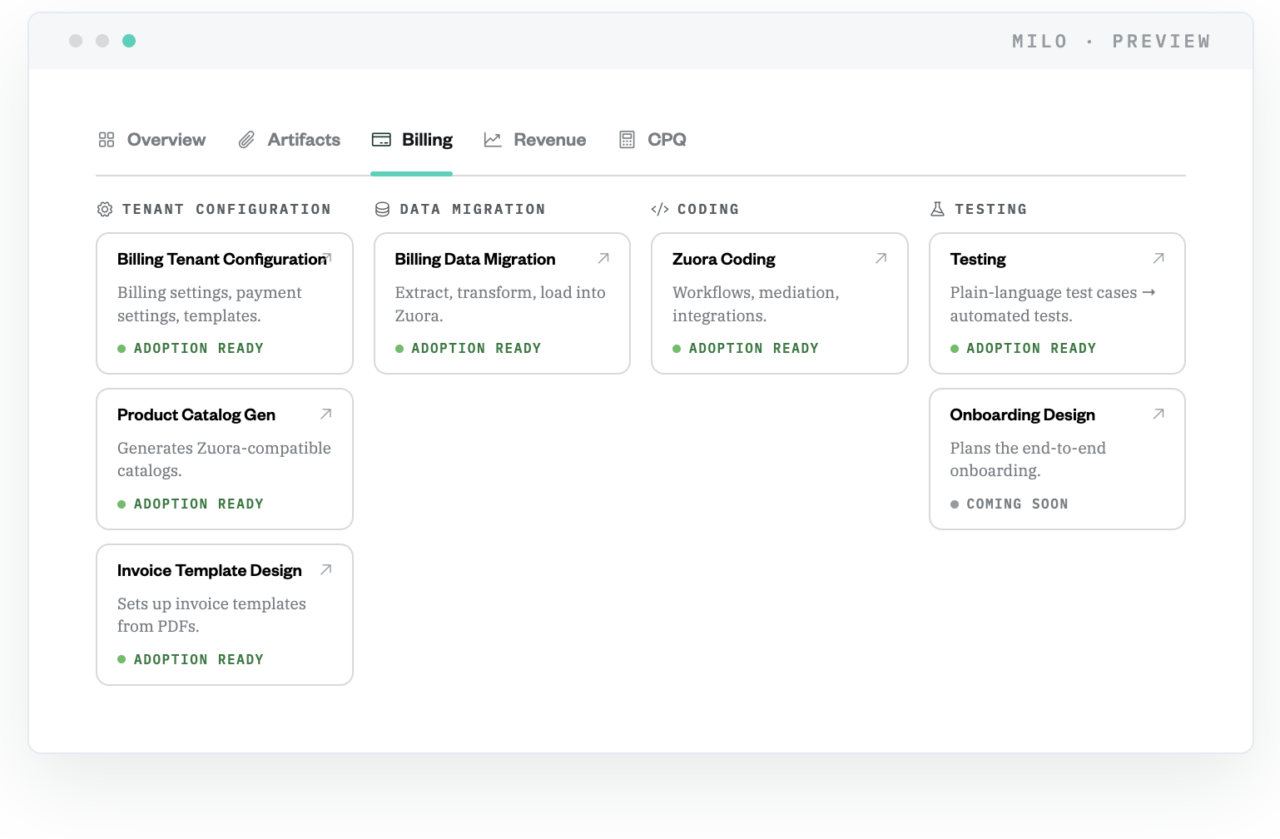1280x839 pixels.
Task: Click "Billing settings, payment settings, templates." description
Action: [209, 304]
